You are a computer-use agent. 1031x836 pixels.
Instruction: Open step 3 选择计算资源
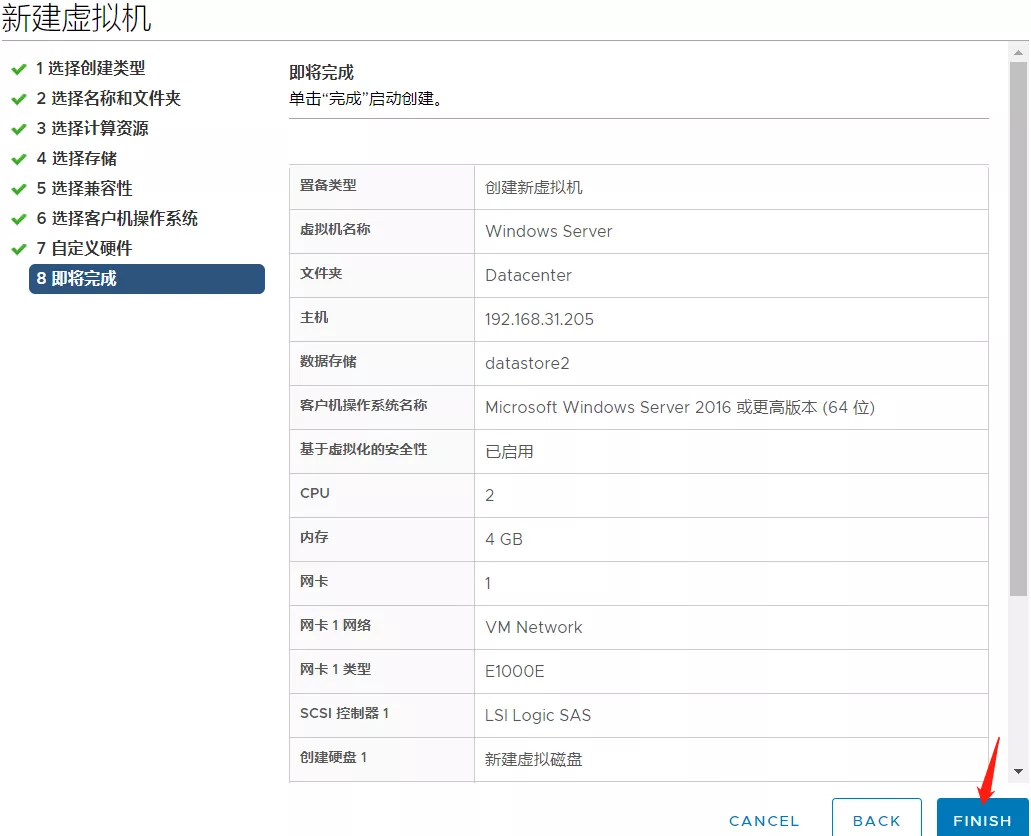point(92,129)
